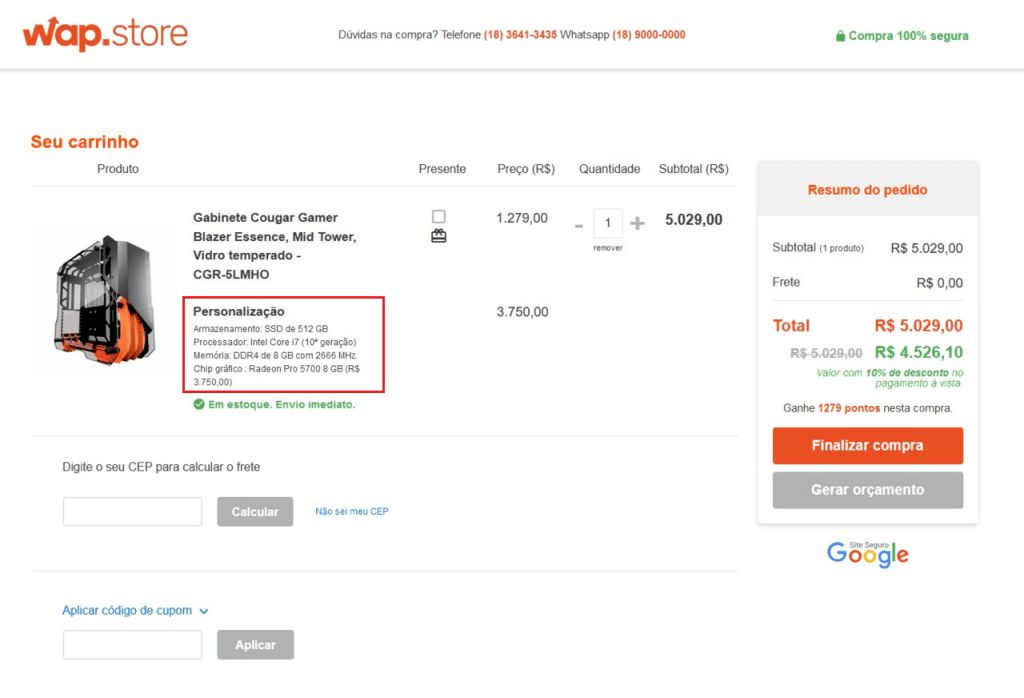Remove the item using the remover link

point(607,248)
